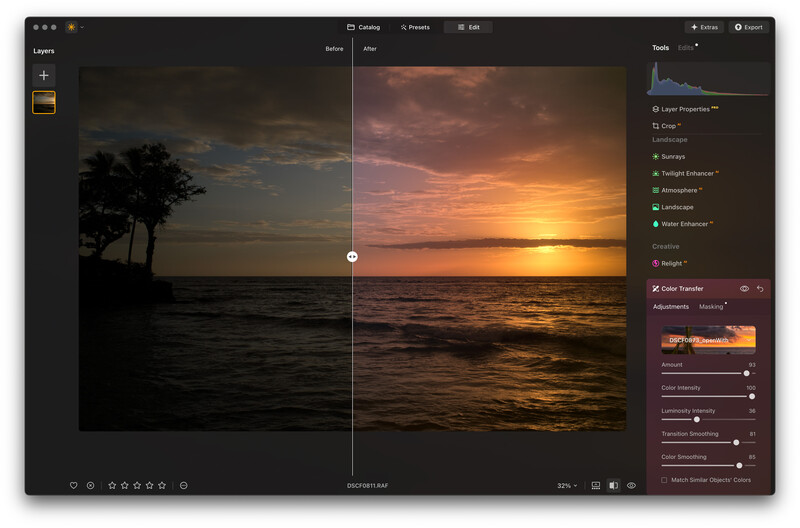This screenshot has width=800, height=528.
Task: Open the Twilight Enhancer tool
Action: (685, 173)
